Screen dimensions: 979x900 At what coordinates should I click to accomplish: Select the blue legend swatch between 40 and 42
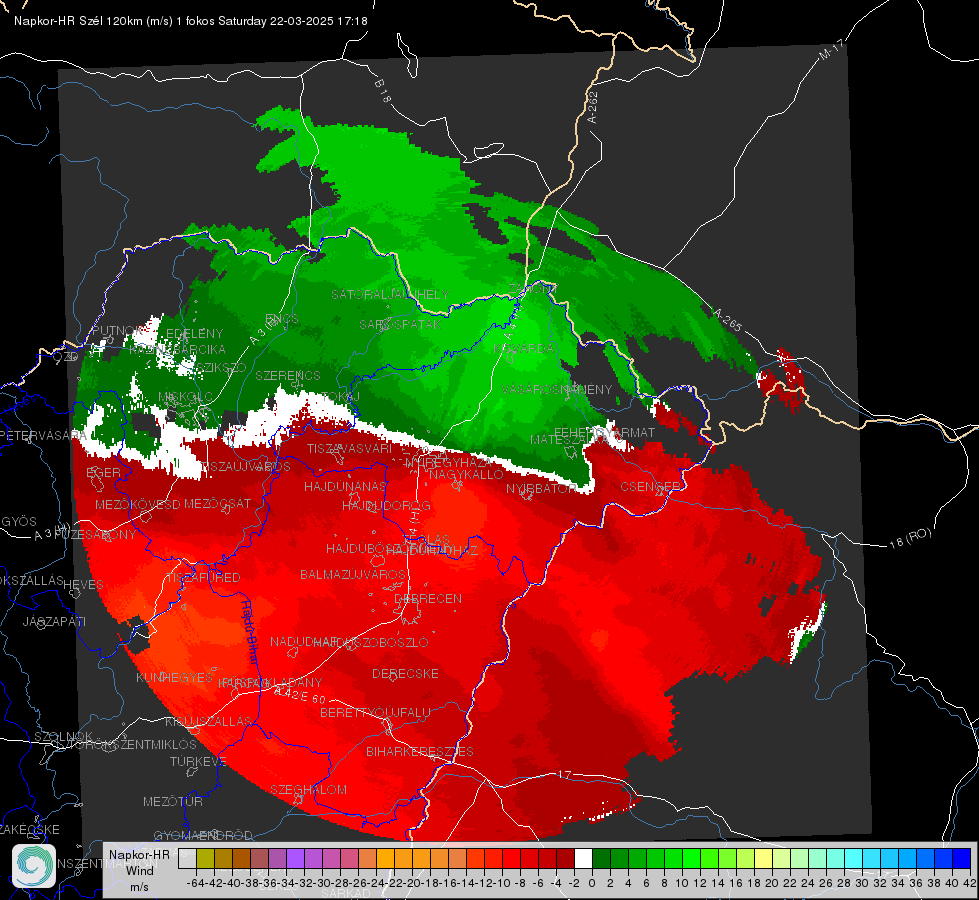click(962, 859)
